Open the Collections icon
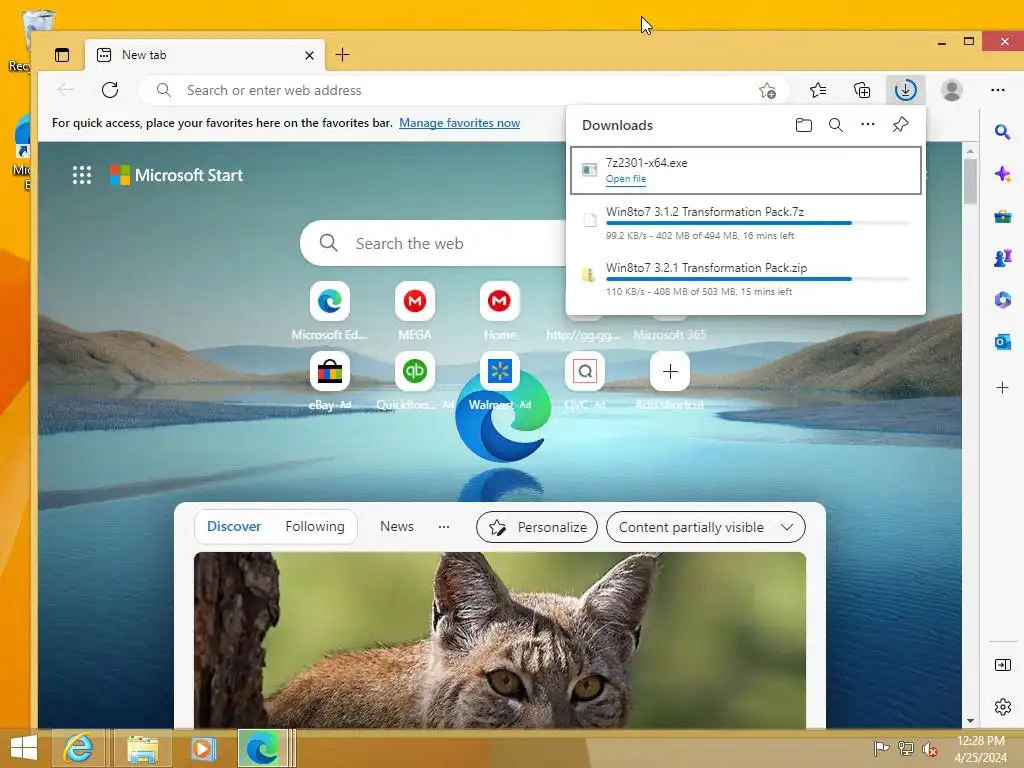Screen dimensions: 1024x768 pos(862,90)
